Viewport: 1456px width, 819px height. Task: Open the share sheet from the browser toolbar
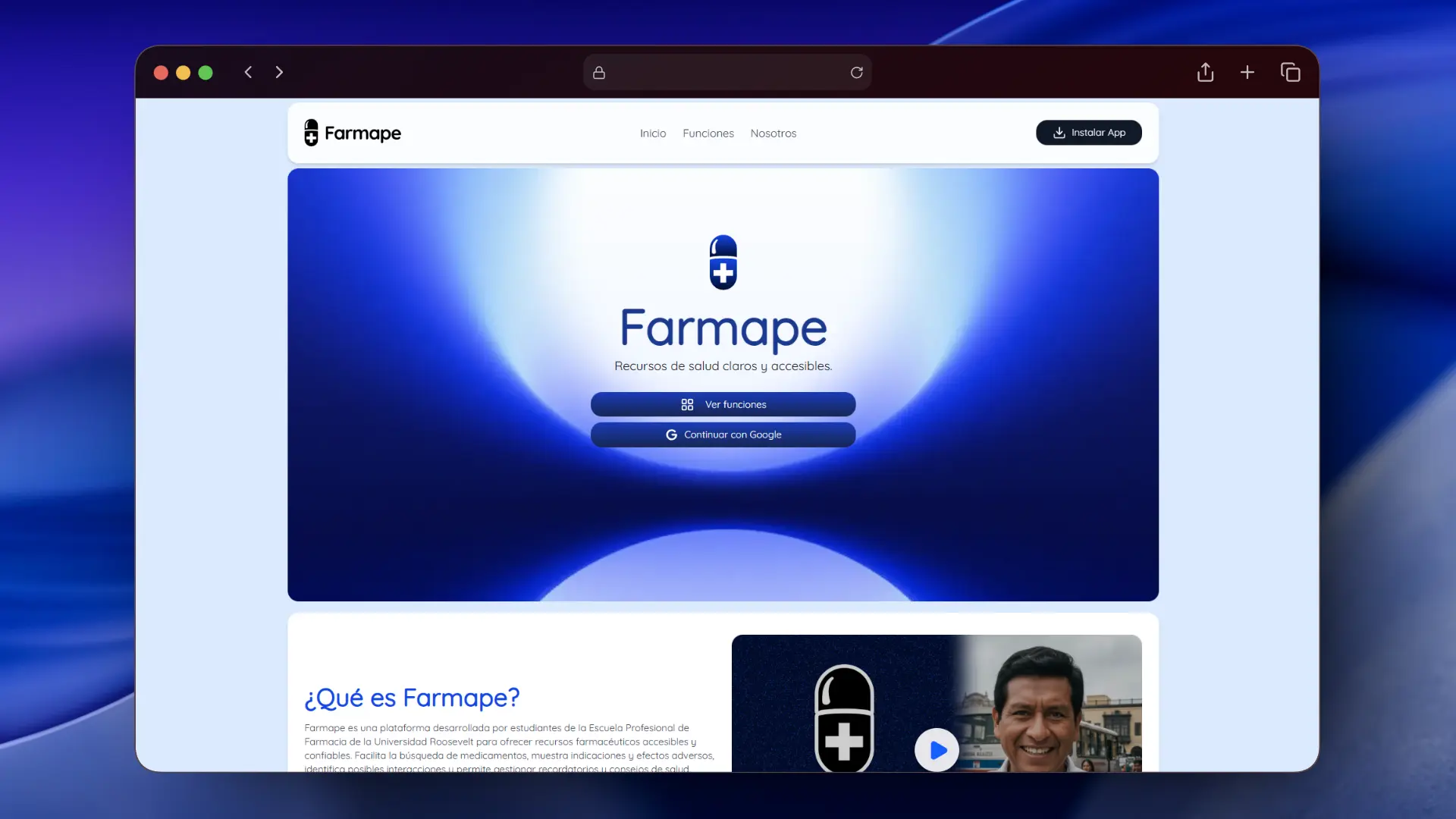[x=1205, y=72]
